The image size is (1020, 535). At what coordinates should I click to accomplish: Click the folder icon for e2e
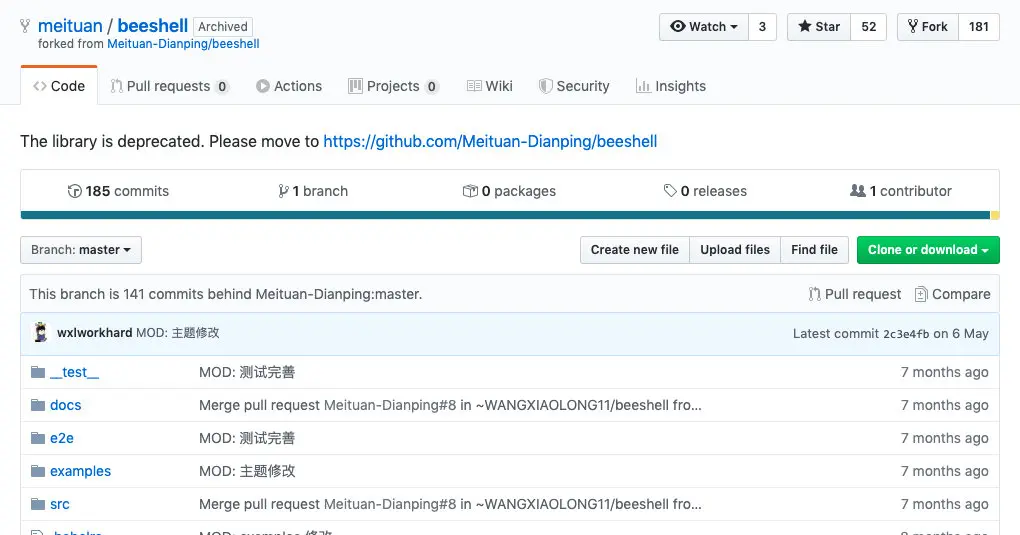[38, 438]
